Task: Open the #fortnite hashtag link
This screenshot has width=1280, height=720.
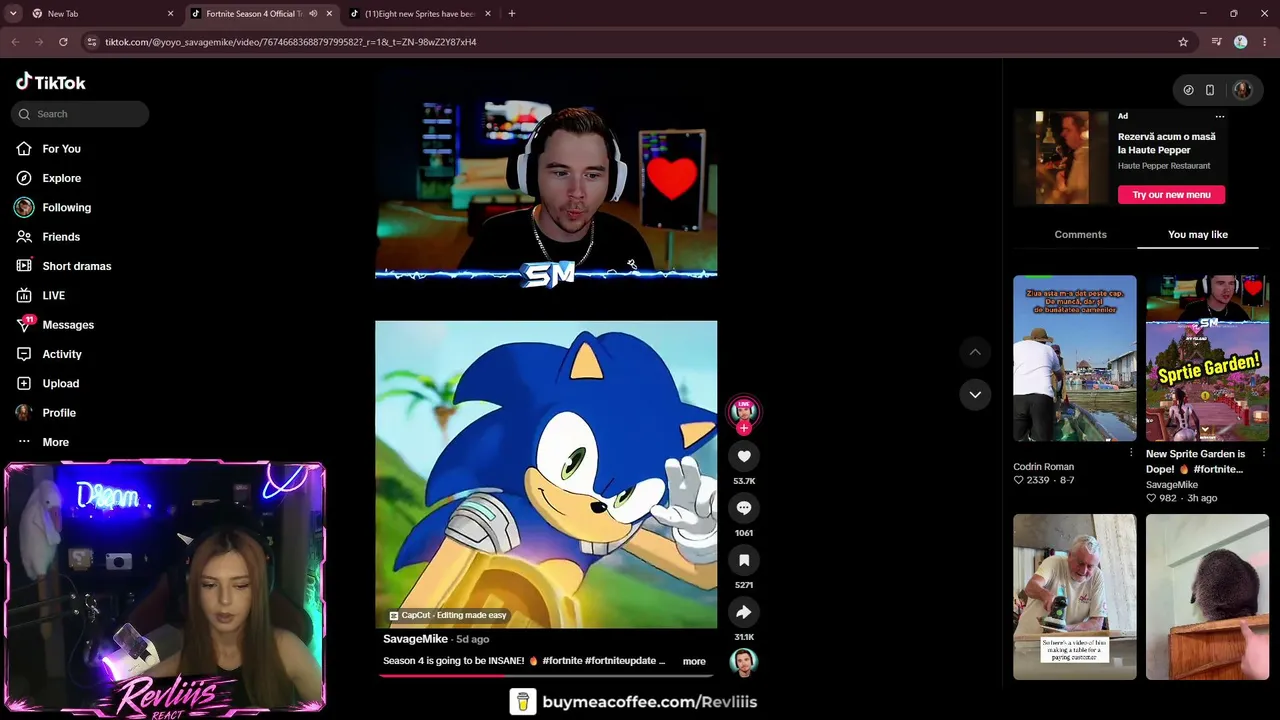Action: pyautogui.click(x=563, y=661)
